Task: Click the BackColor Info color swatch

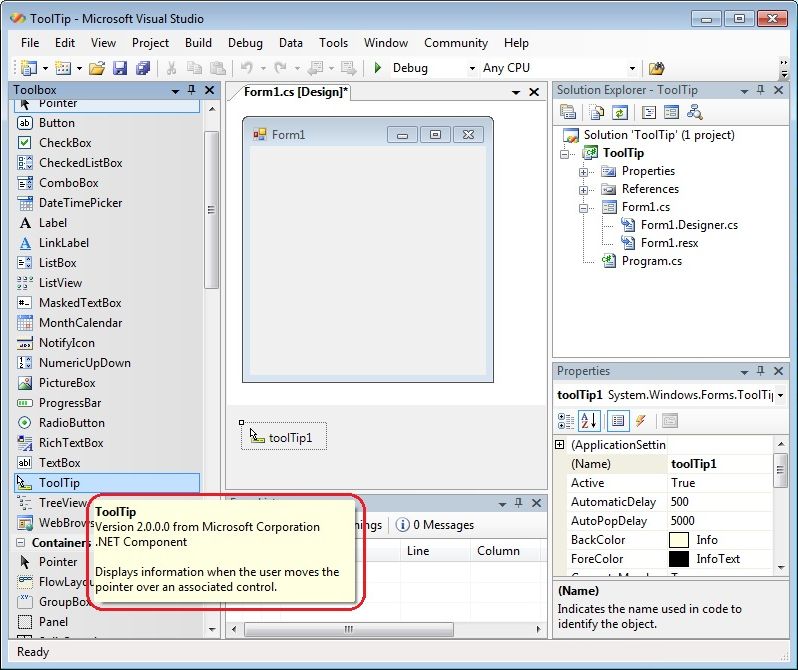Action: point(678,540)
